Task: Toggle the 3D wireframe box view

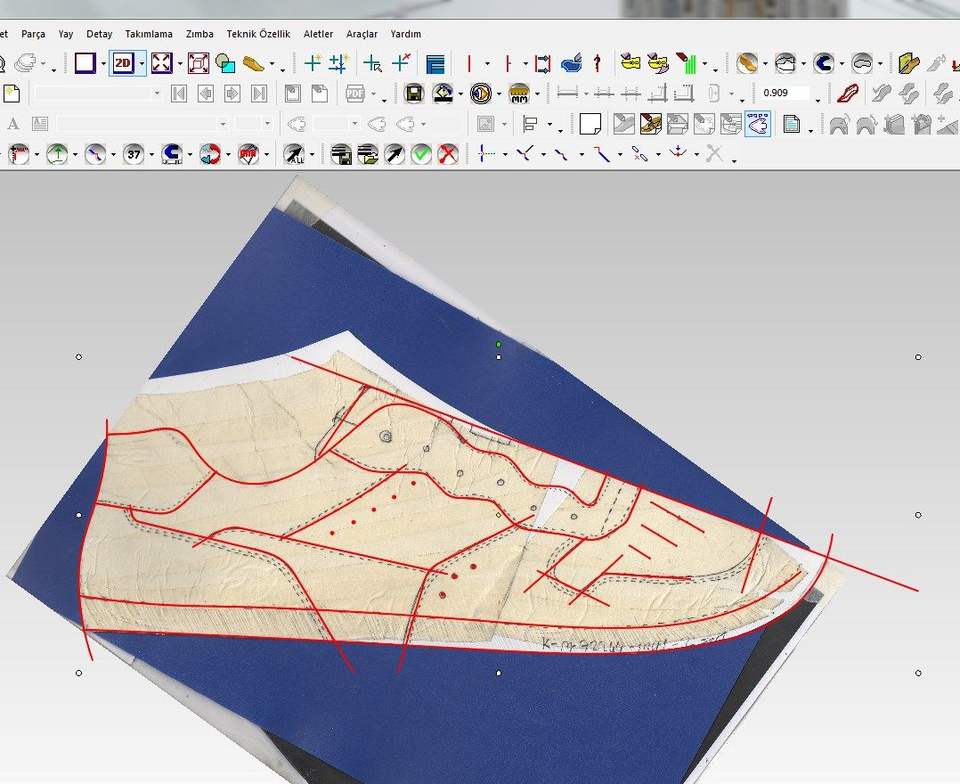Action: pos(198,63)
